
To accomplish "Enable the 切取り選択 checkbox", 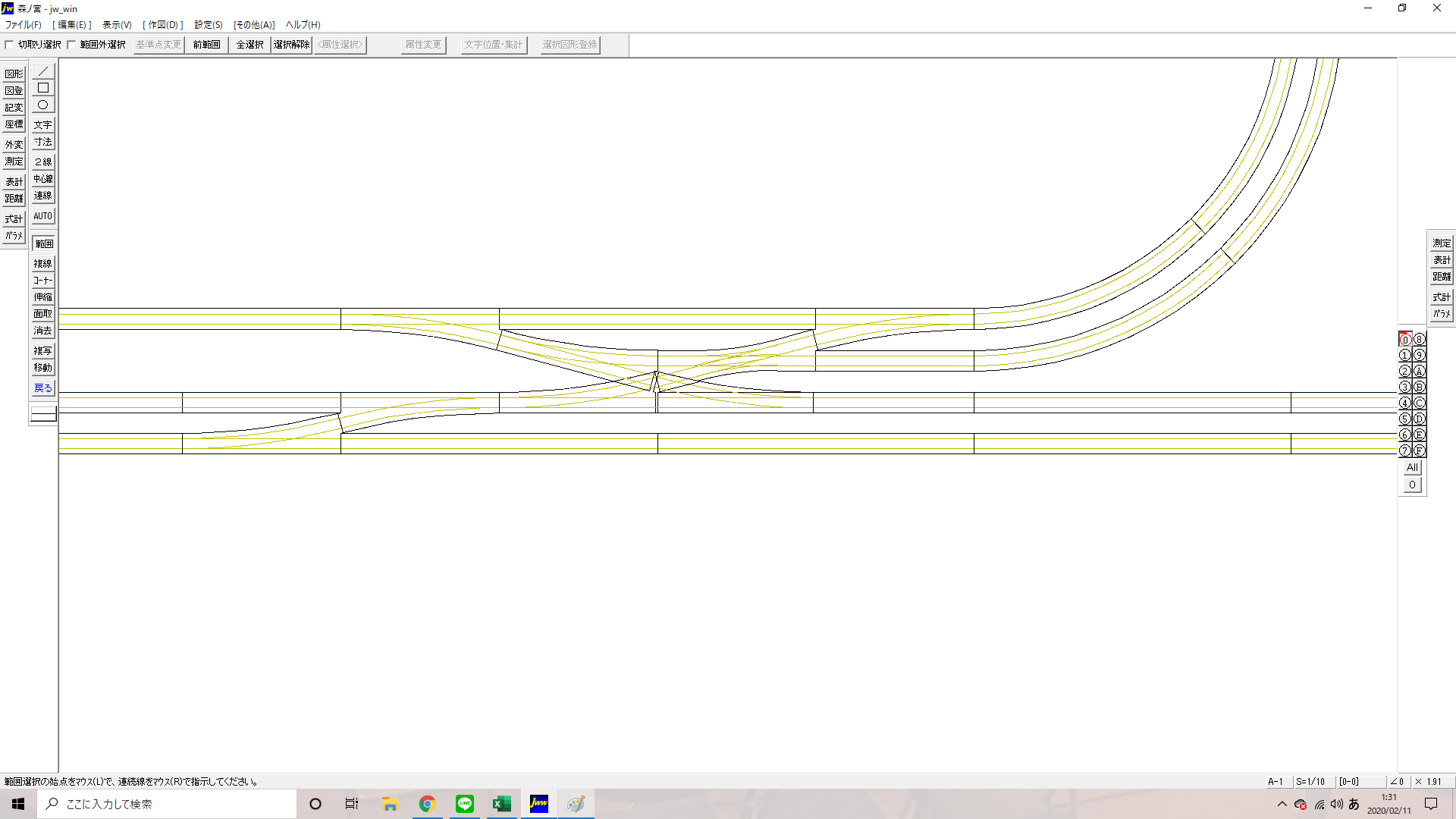I will pos(10,45).
